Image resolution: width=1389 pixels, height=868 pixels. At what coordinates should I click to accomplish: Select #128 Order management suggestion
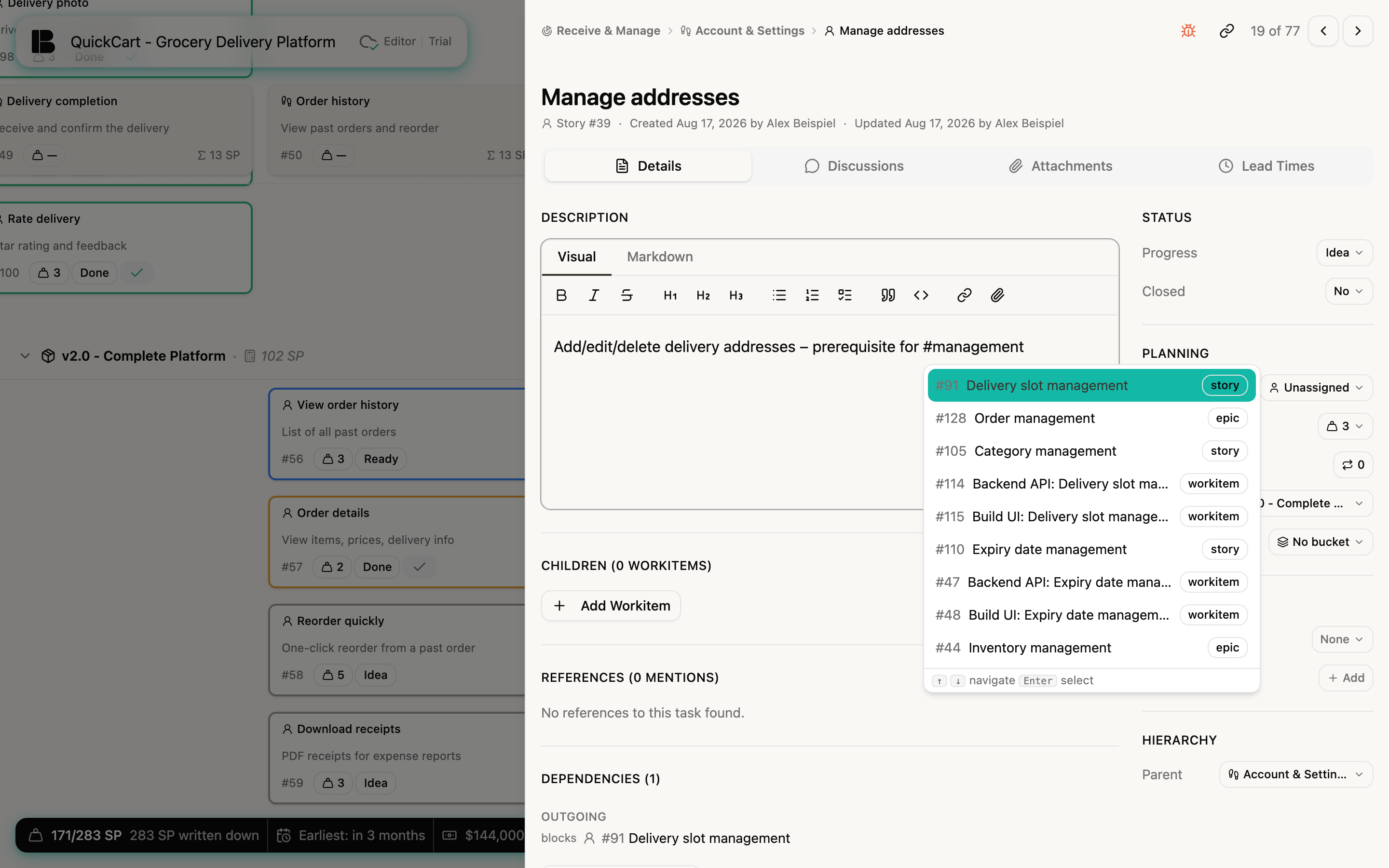pos(1091,418)
